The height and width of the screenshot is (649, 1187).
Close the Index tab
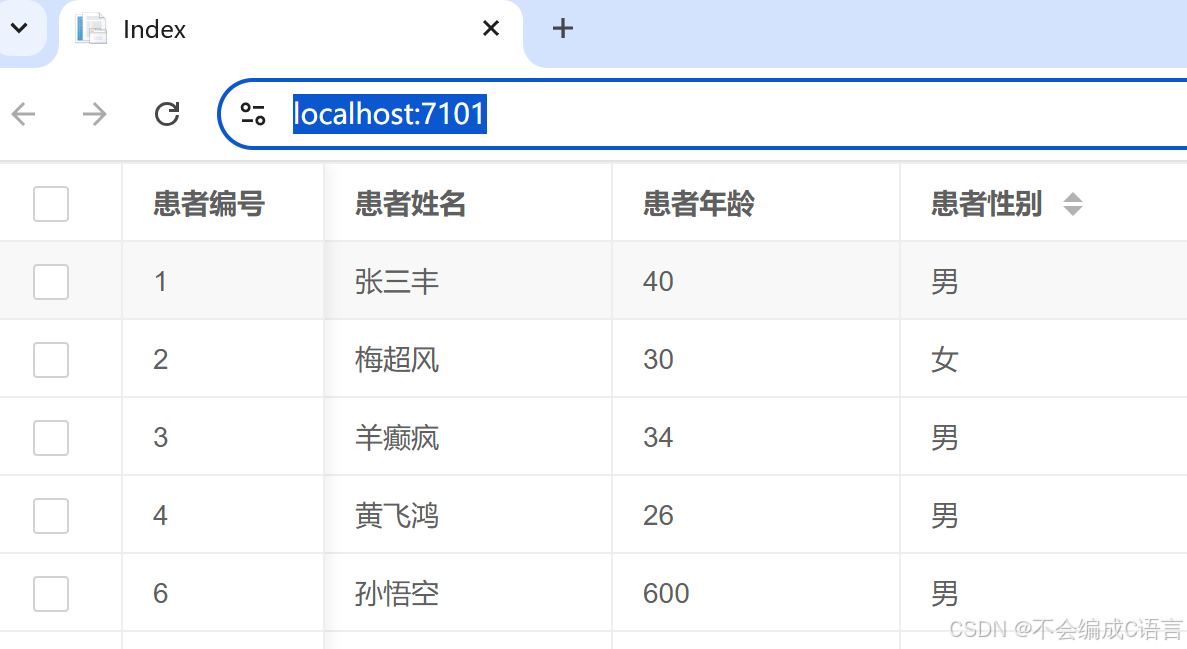coord(491,29)
